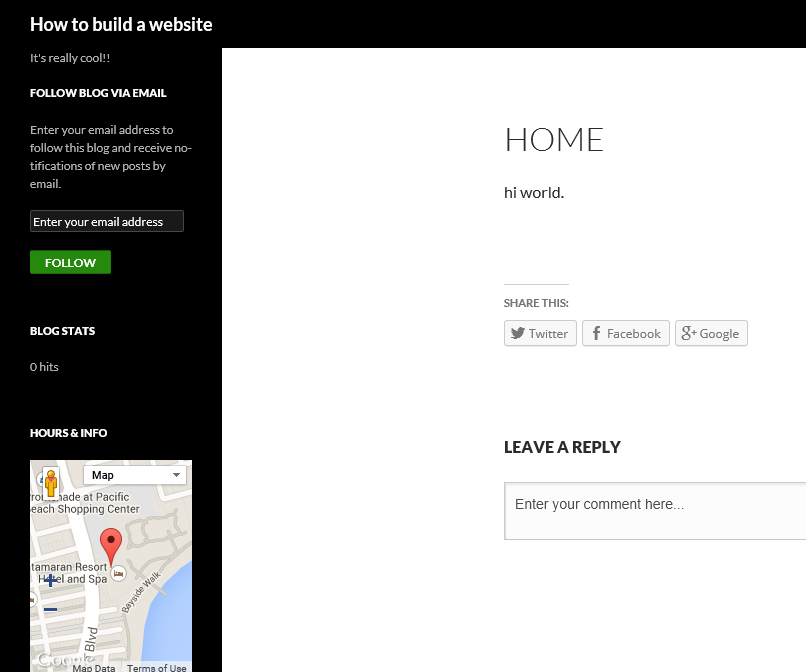Click the Facebook icon on the share button
The image size is (806, 672).
[x=597, y=333]
